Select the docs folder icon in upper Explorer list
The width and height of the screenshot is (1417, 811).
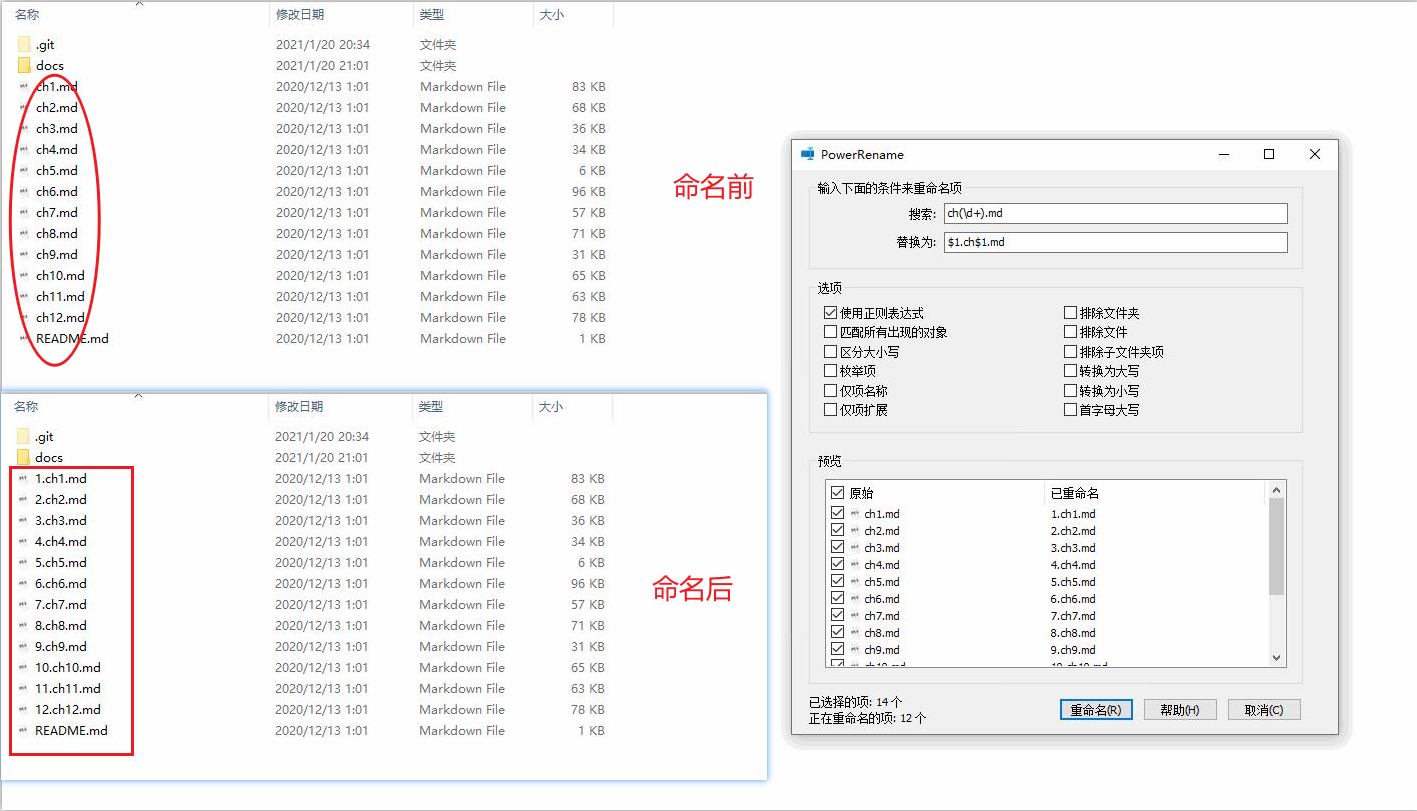click(24, 66)
